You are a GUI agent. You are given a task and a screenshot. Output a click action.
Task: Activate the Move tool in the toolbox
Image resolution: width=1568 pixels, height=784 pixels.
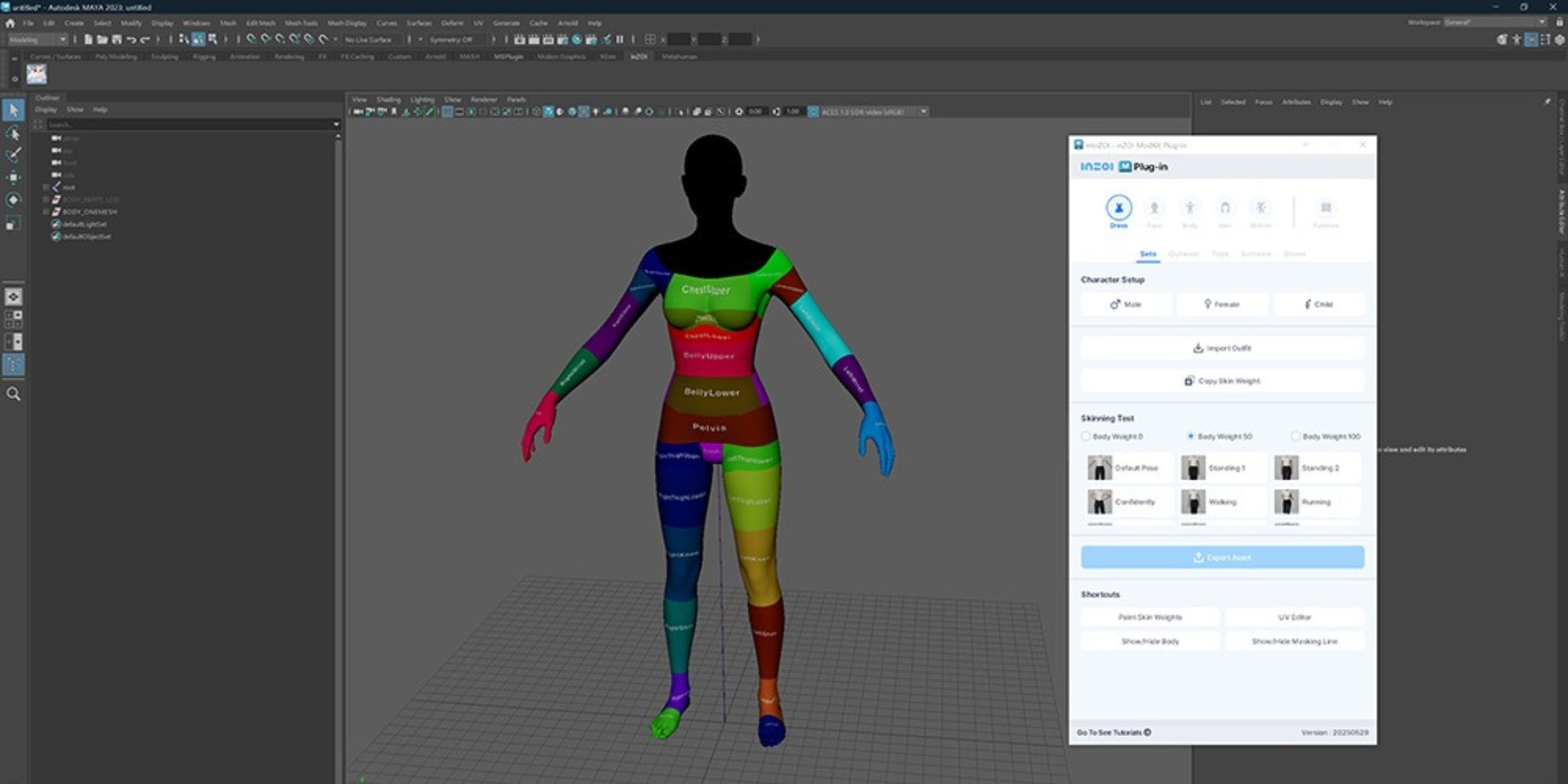tap(14, 177)
